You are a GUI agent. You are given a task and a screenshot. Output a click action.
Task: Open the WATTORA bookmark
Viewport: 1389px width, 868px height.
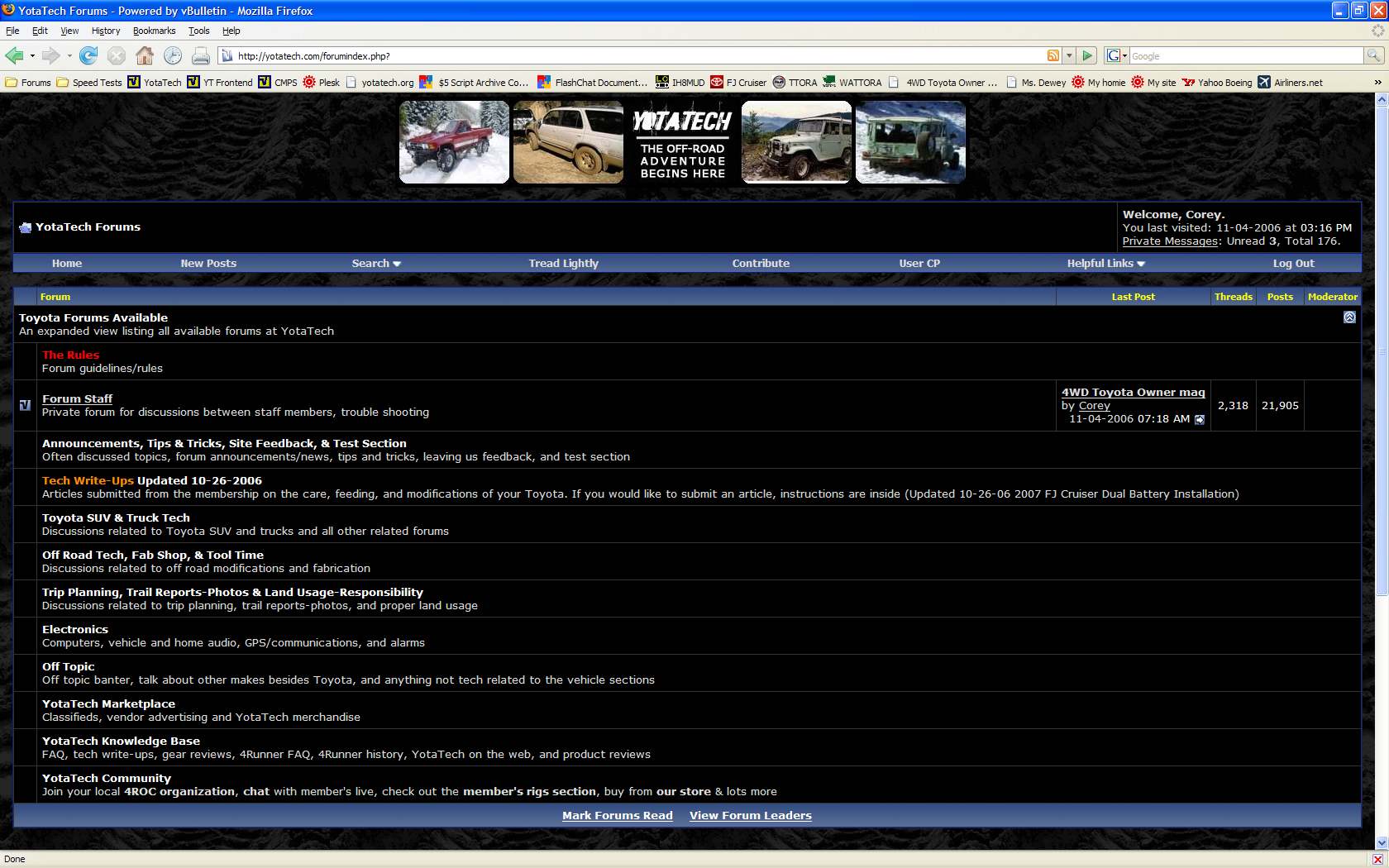pyautogui.click(x=852, y=83)
